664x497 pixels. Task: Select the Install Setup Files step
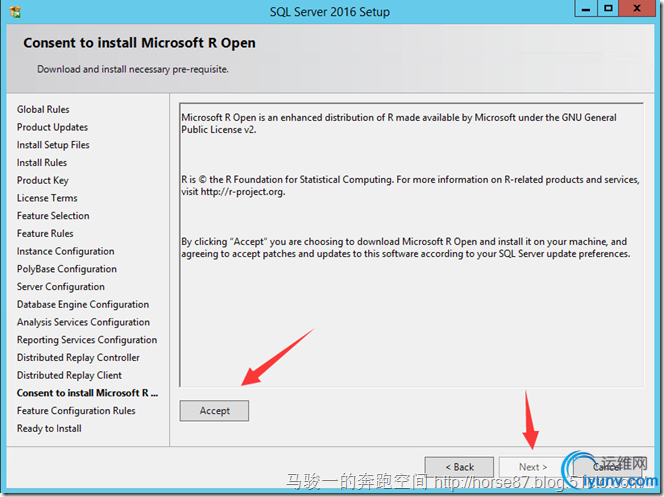[x=53, y=145]
